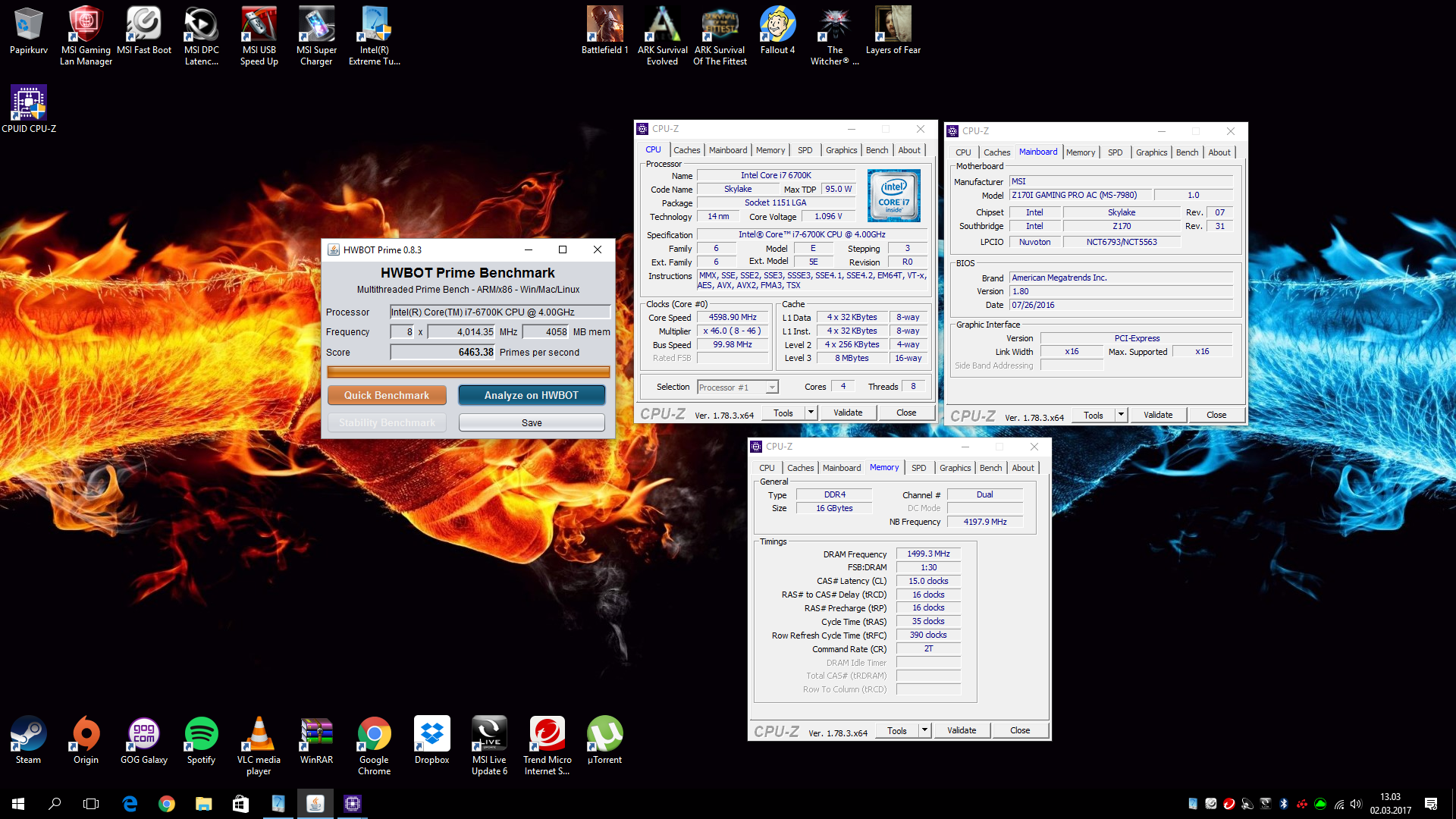Open the taskbar clock showing 13.03
The width and height of the screenshot is (1456, 819).
(x=1391, y=804)
